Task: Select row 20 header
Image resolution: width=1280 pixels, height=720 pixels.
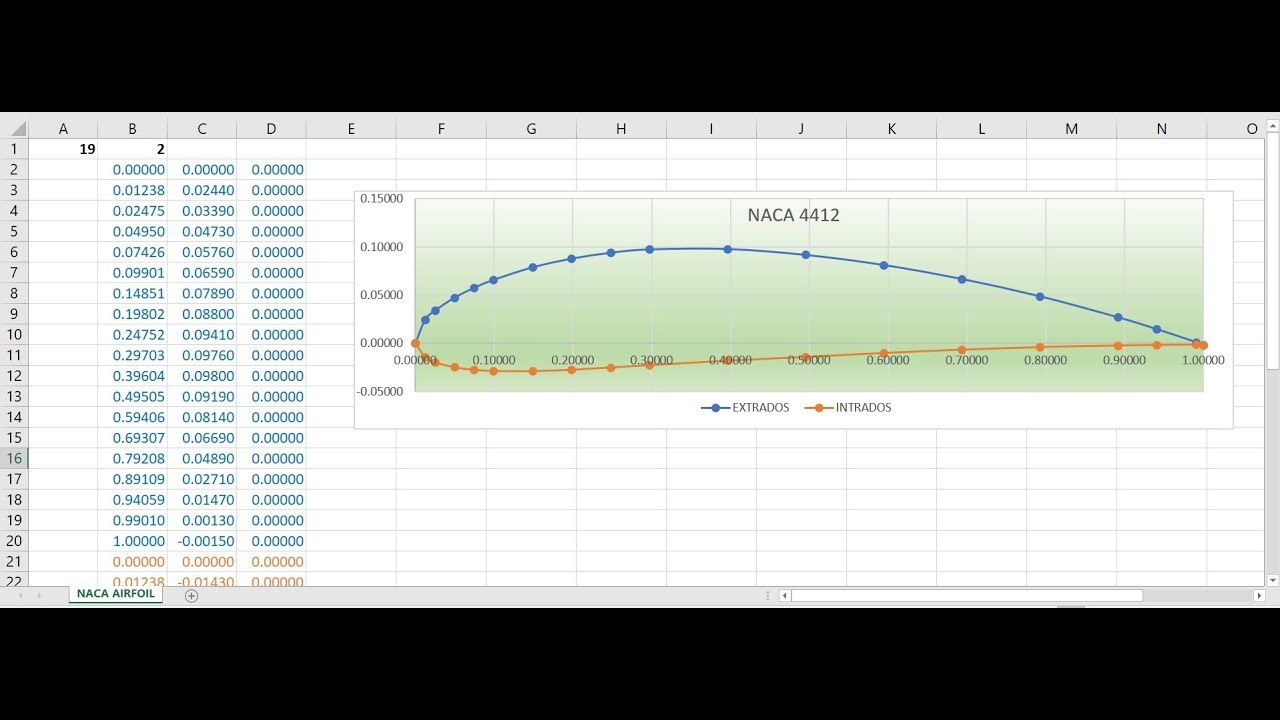Action: coord(14,541)
